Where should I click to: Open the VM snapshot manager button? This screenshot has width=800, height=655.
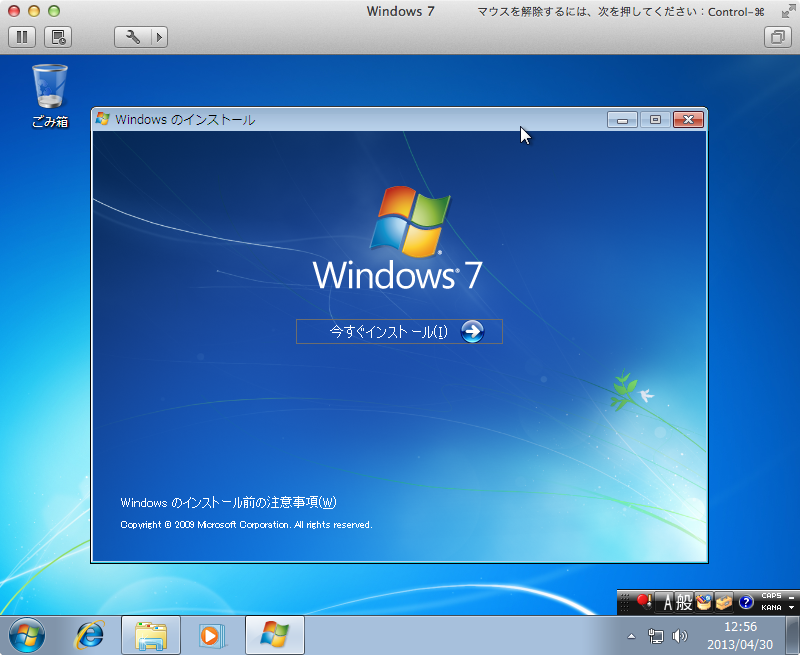[x=58, y=37]
